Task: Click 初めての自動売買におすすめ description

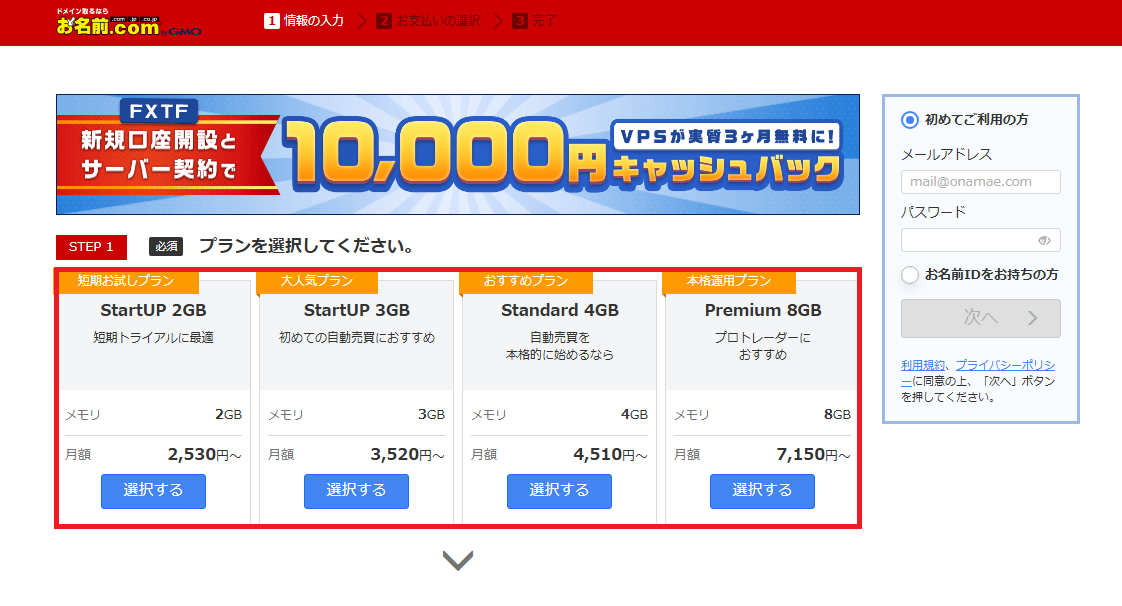Action: click(x=356, y=338)
